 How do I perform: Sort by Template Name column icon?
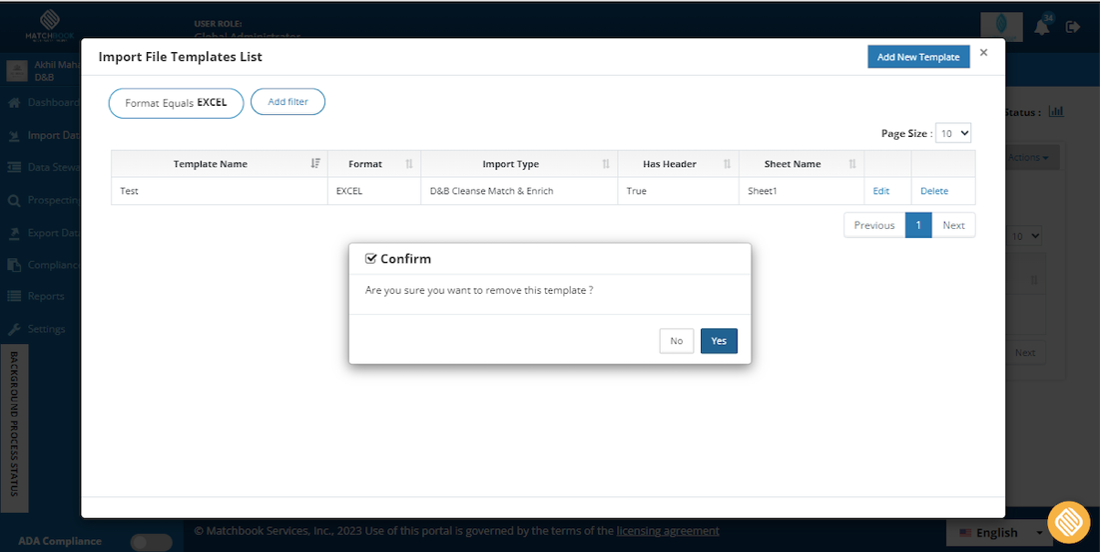316,164
